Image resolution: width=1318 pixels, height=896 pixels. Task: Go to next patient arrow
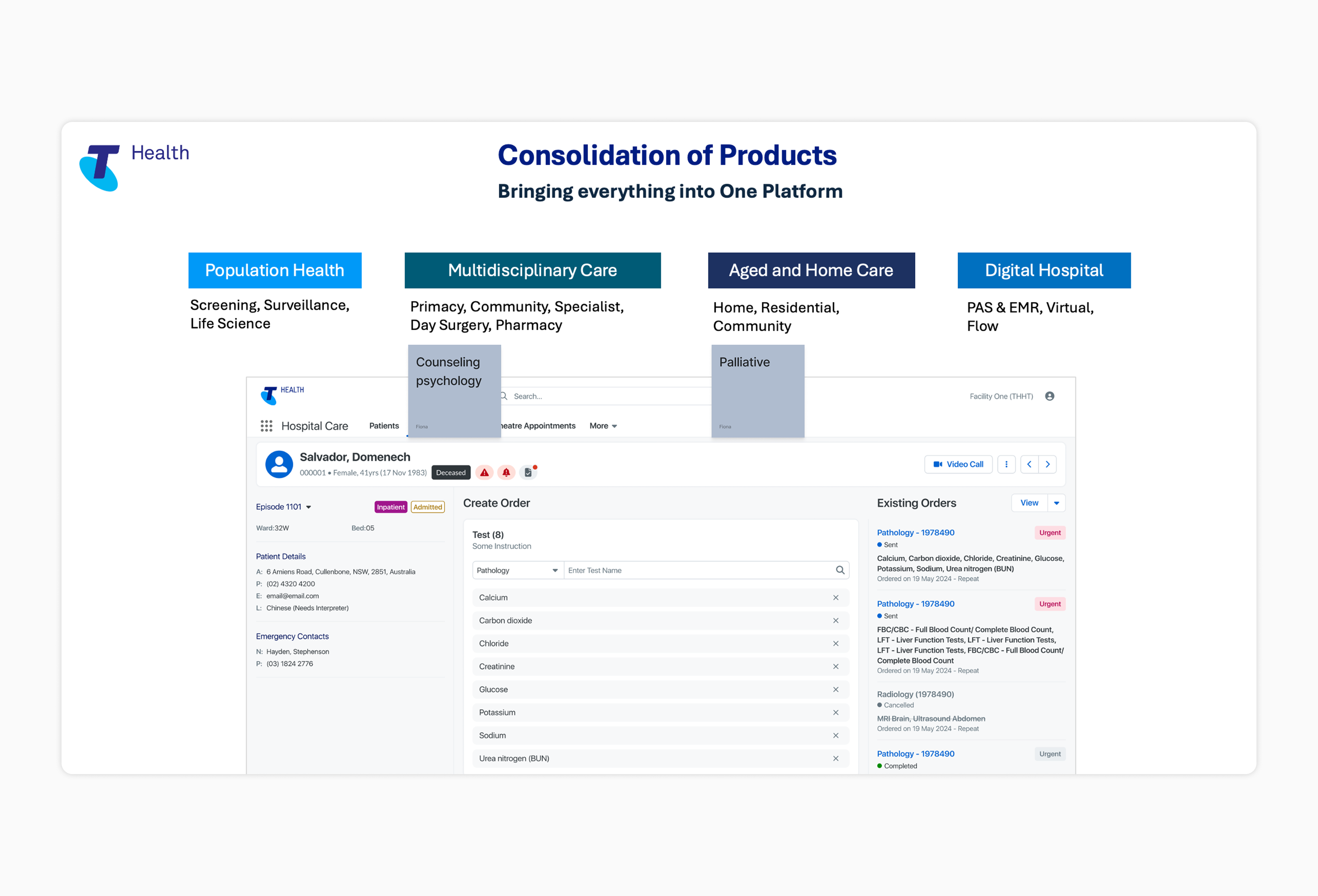click(1047, 464)
